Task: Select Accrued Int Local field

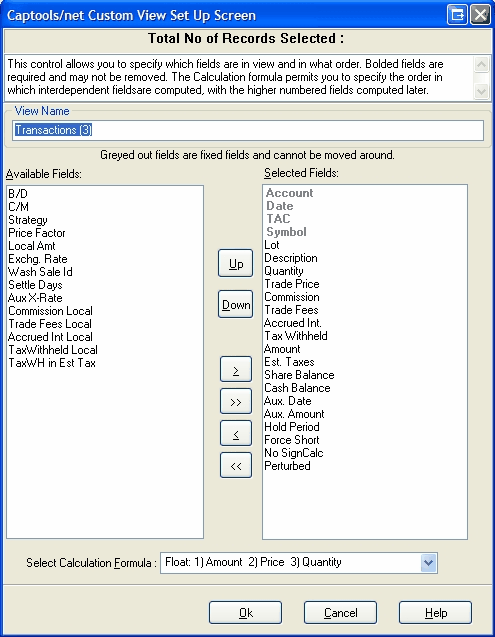Action: click(x=50, y=337)
